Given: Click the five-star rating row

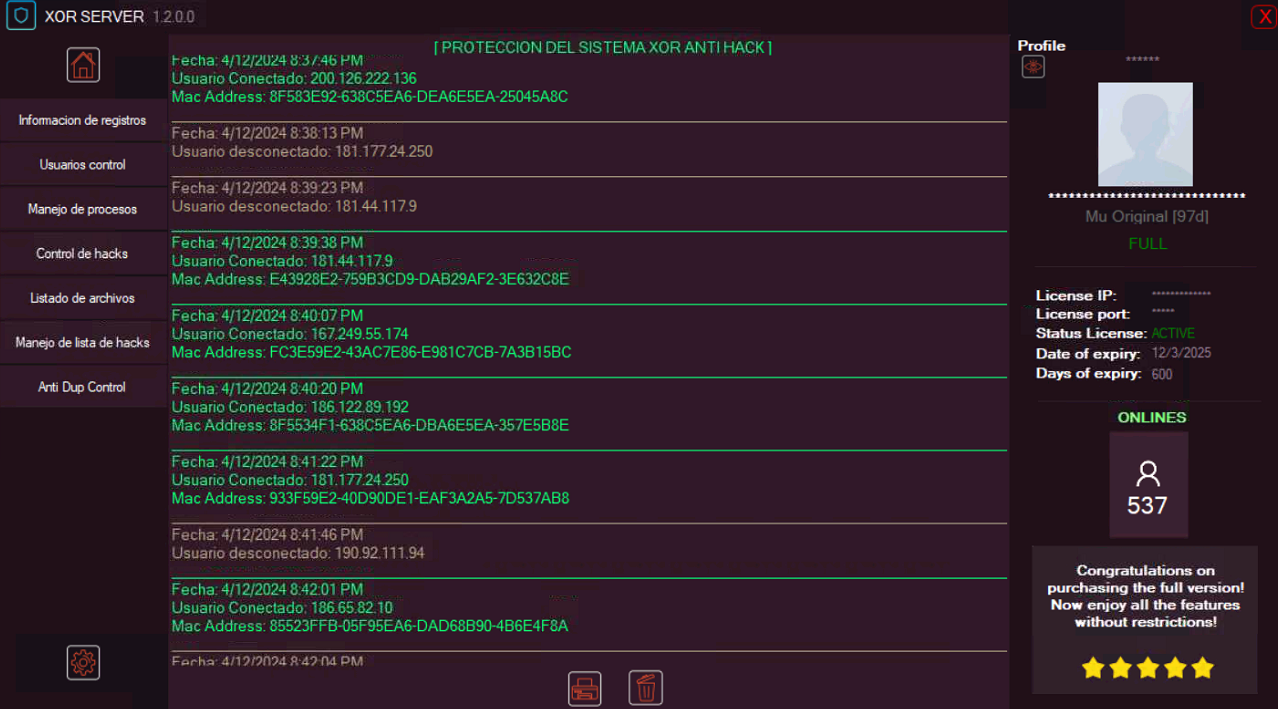Looking at the screenshot, I should (x=1147, y=668).
